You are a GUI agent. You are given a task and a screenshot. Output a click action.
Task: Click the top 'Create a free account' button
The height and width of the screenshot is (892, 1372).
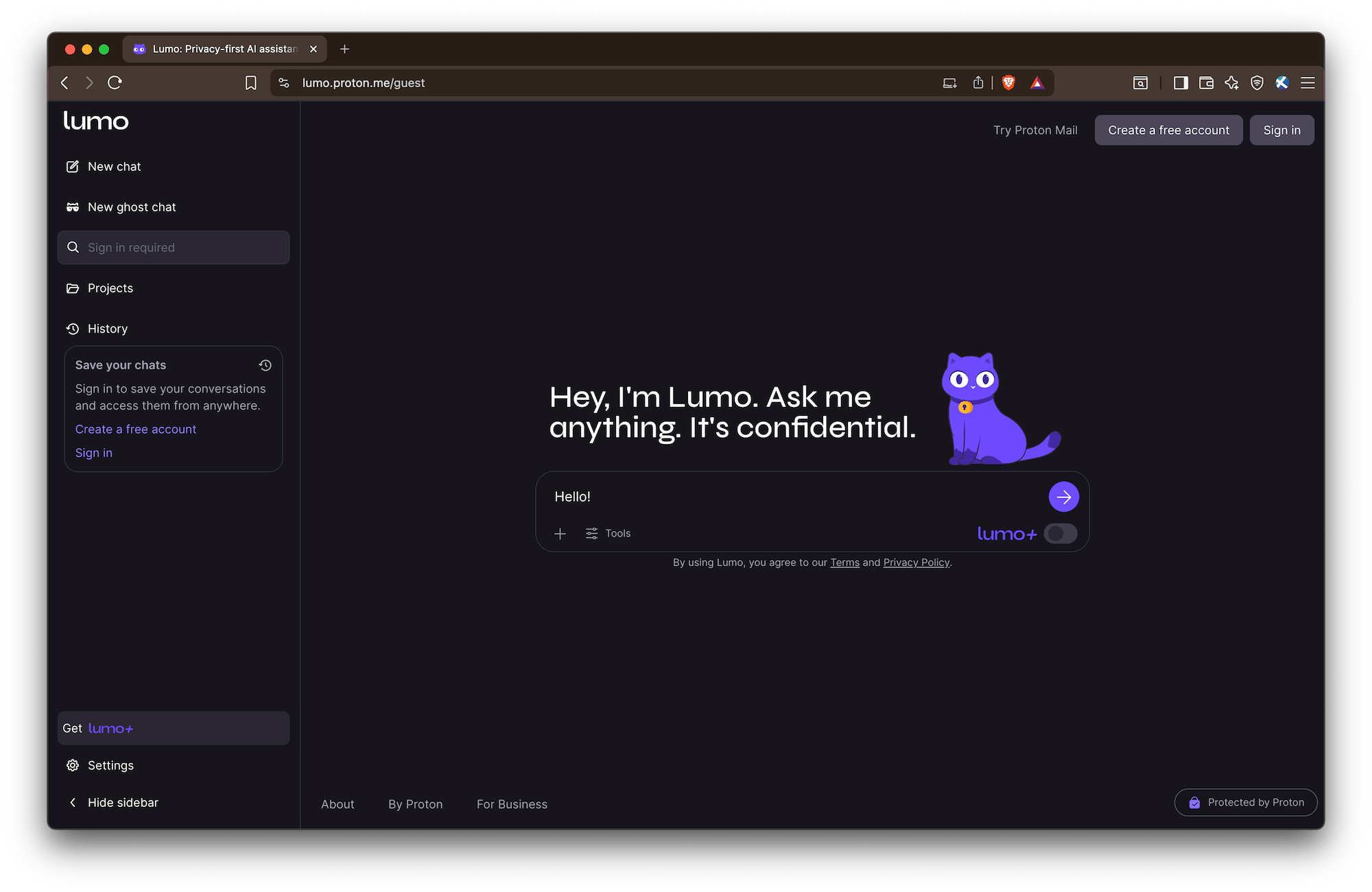pyautogui.click(x=1169, y=130)
